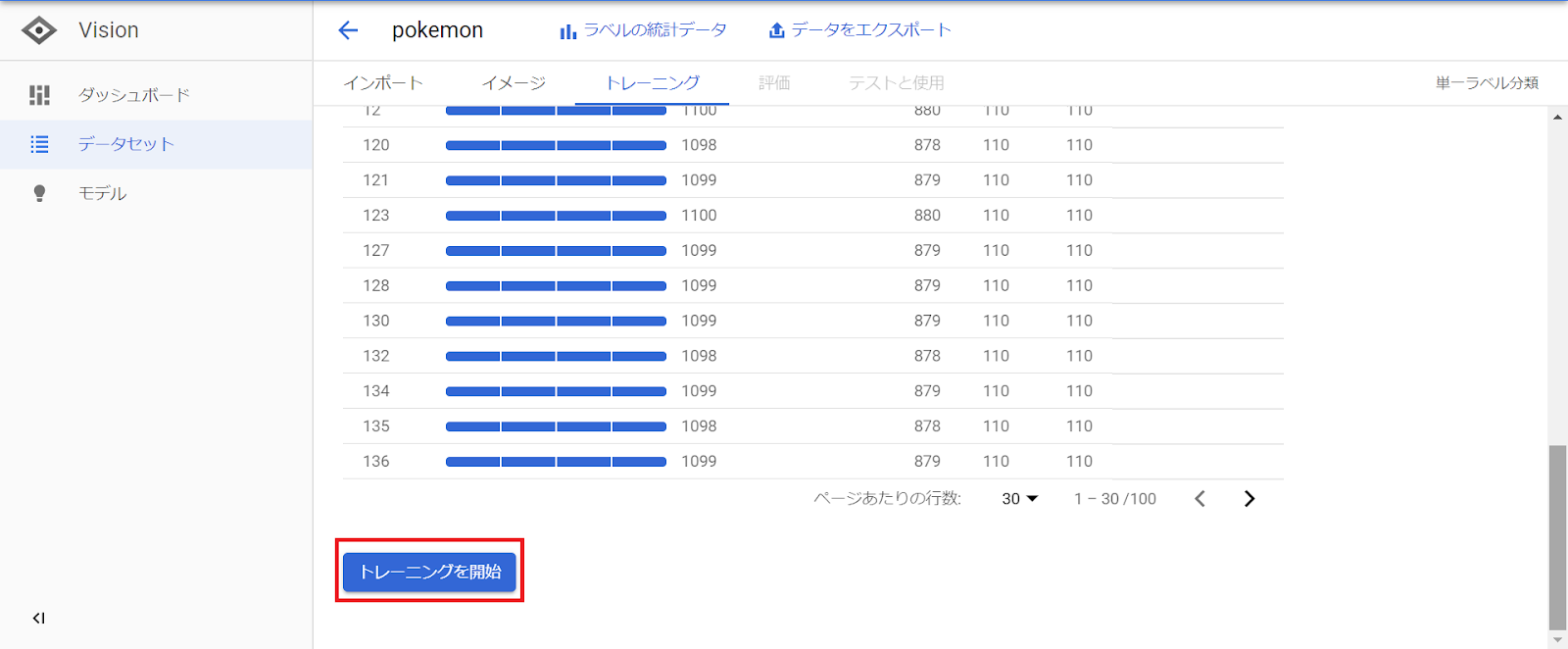1568x649 pixels.
Task: Open the モデル sidebar item
Action: pyautogui.click(x=157, y=193)
